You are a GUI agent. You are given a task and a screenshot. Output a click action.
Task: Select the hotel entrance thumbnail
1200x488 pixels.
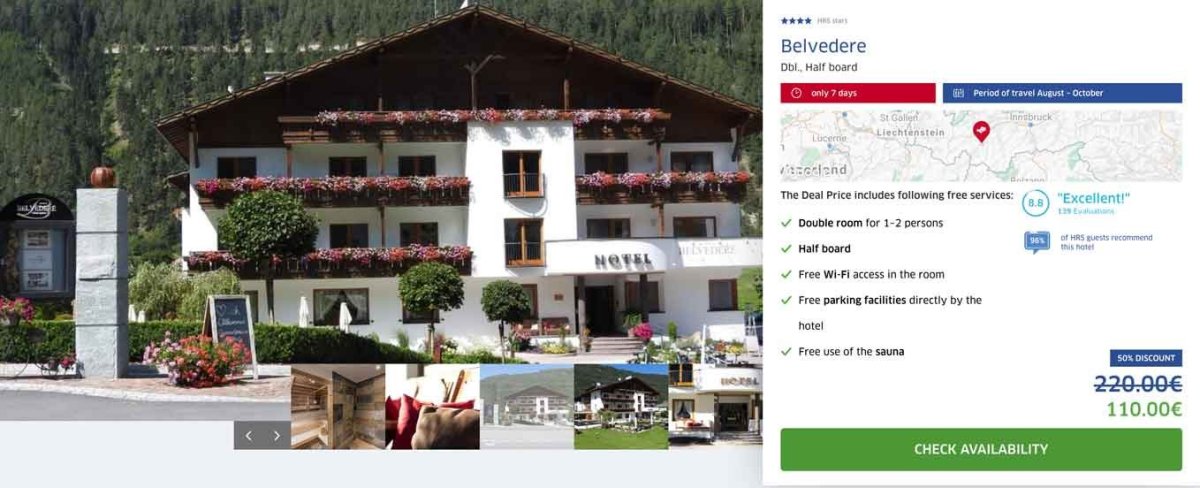[x=715, y=406]
